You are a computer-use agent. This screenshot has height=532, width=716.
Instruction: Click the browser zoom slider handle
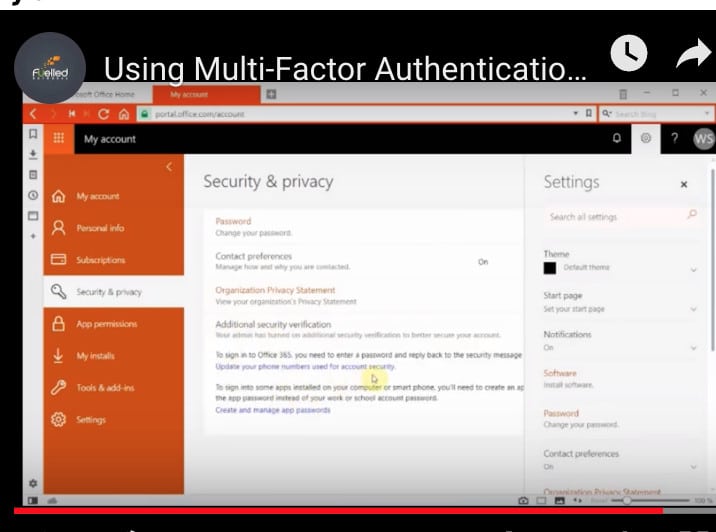[627, 500]
